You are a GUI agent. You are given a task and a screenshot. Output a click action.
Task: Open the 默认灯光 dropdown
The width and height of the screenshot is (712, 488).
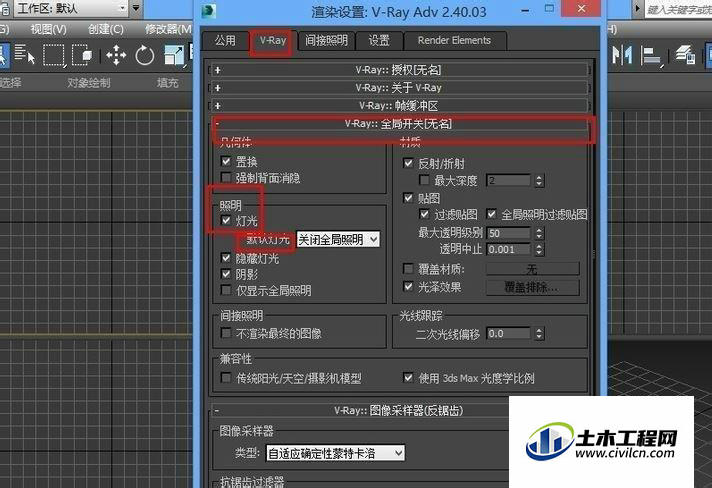(338, 239)
